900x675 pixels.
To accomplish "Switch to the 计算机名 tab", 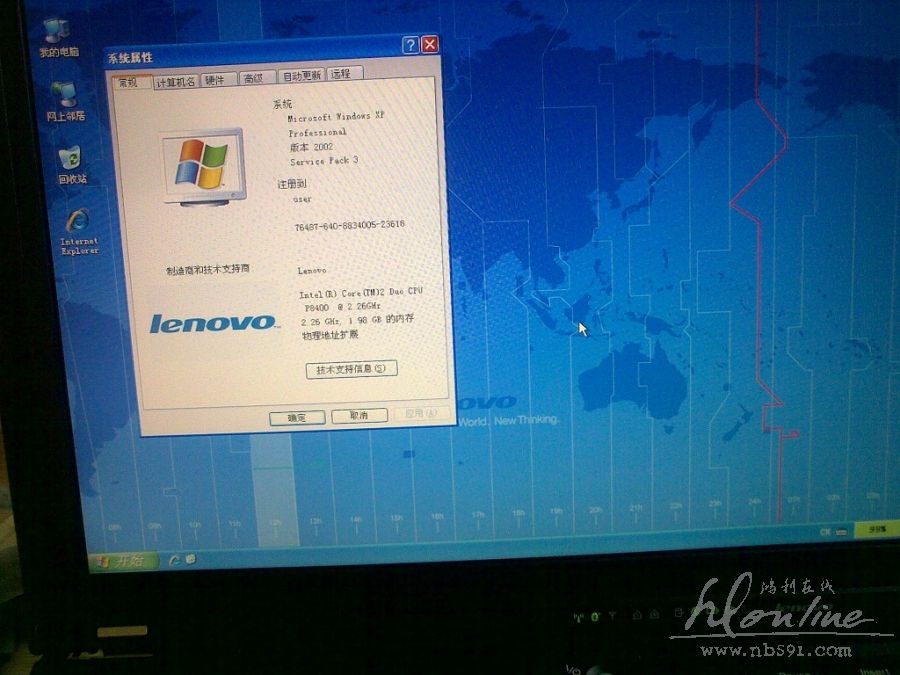I will [176, 82].
